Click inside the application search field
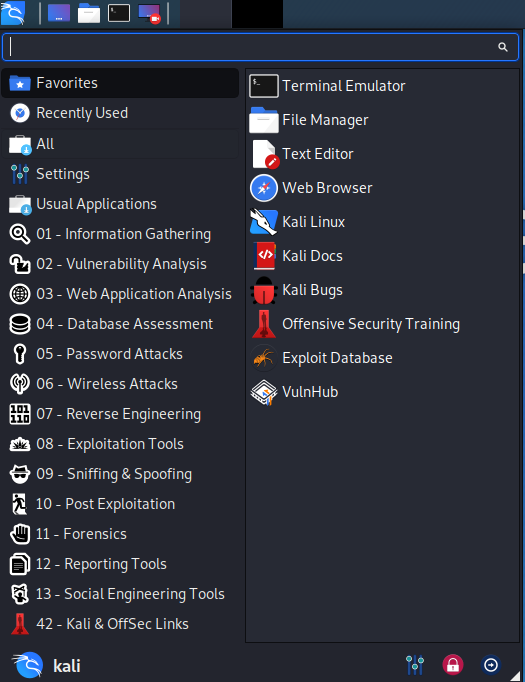The height and width of the screenshot is (682, 525). [x=260, y=47]
